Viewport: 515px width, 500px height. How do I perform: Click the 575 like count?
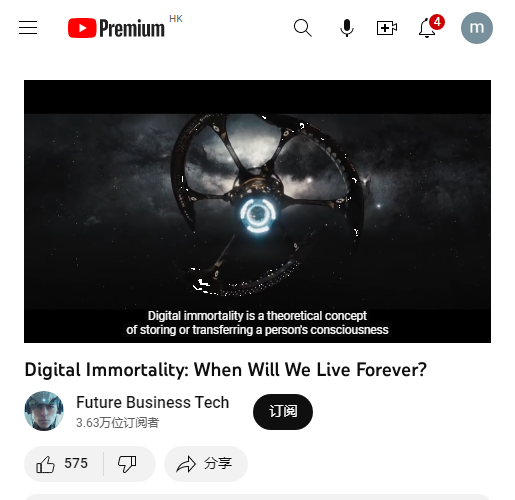pyautogui.click(x=76, y=464)
